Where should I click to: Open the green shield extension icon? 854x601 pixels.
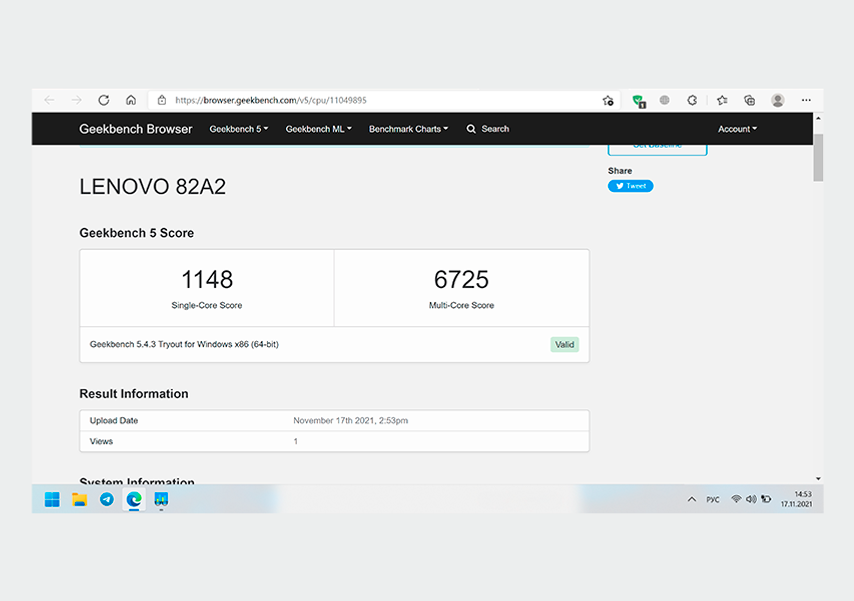tap(638, 101)
